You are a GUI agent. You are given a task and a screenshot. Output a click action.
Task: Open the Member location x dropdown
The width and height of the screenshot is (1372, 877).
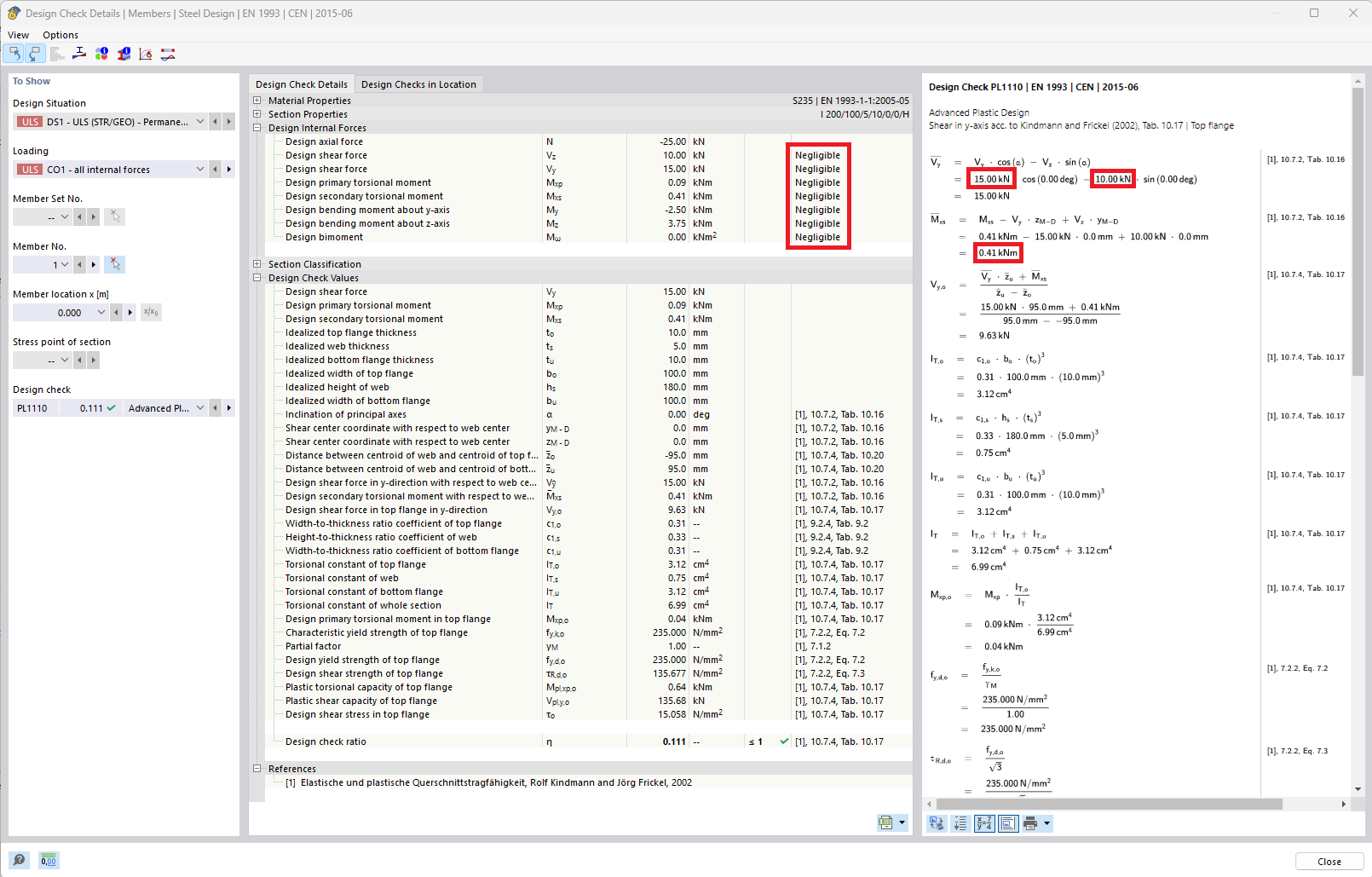coord(101,313)
